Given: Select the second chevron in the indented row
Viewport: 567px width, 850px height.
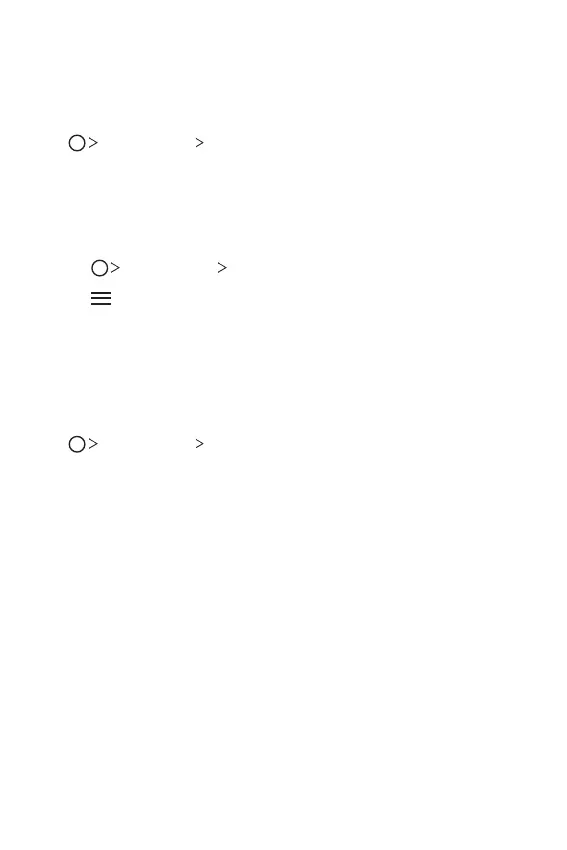Looking at the screenshot, I should [x=222, y=267].
